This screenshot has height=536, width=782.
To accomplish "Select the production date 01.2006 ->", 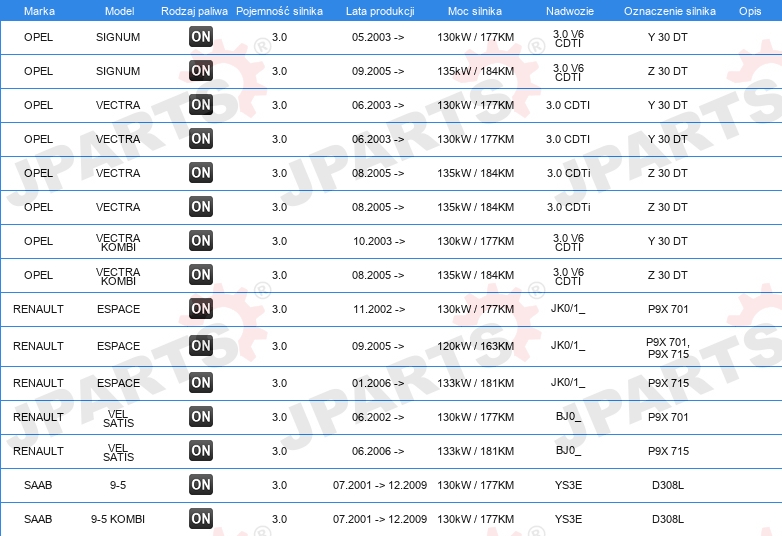I will tap(378, 383).
